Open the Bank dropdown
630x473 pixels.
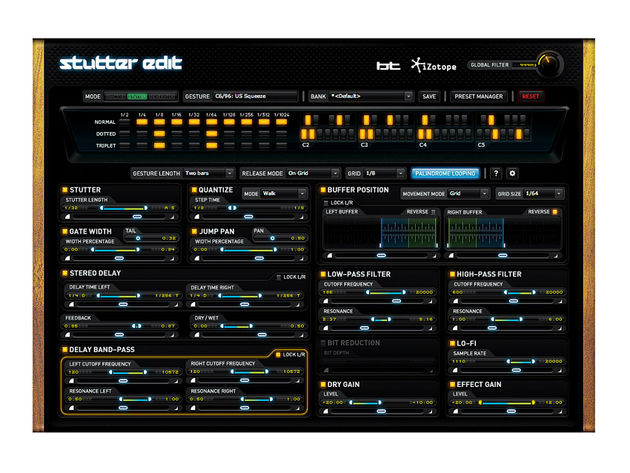click(x=371, y=96)
